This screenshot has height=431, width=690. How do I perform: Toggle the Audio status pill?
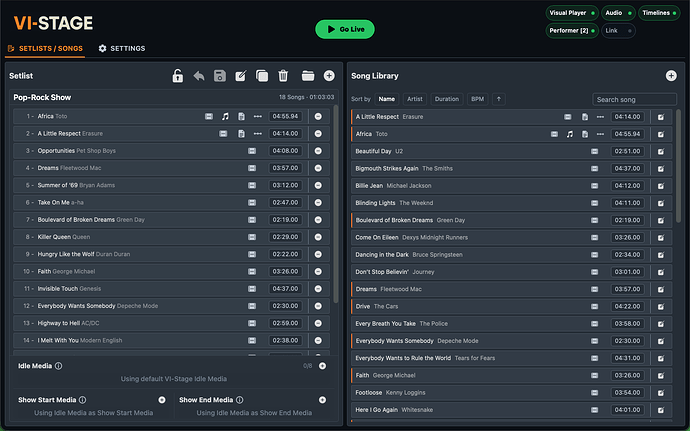[x=618, y=13]
